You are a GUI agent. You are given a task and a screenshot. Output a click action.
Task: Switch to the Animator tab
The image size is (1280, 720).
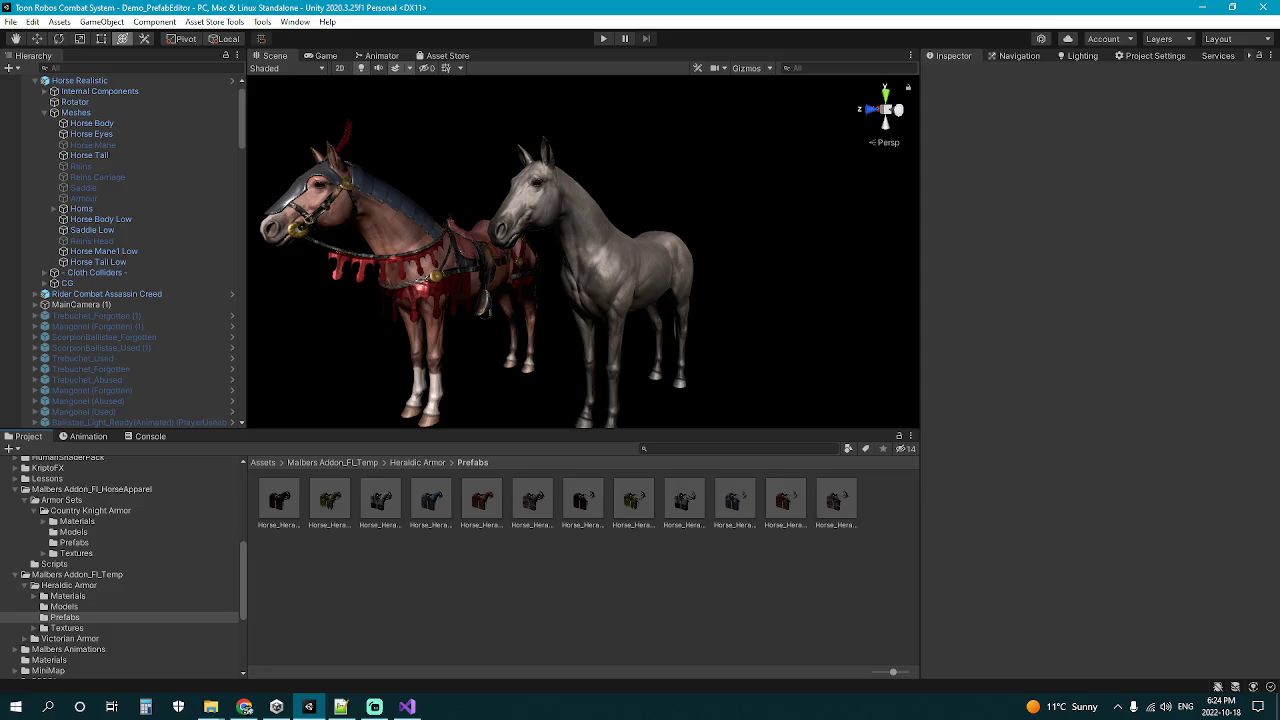pyautogui.click(x=376, y=56)
